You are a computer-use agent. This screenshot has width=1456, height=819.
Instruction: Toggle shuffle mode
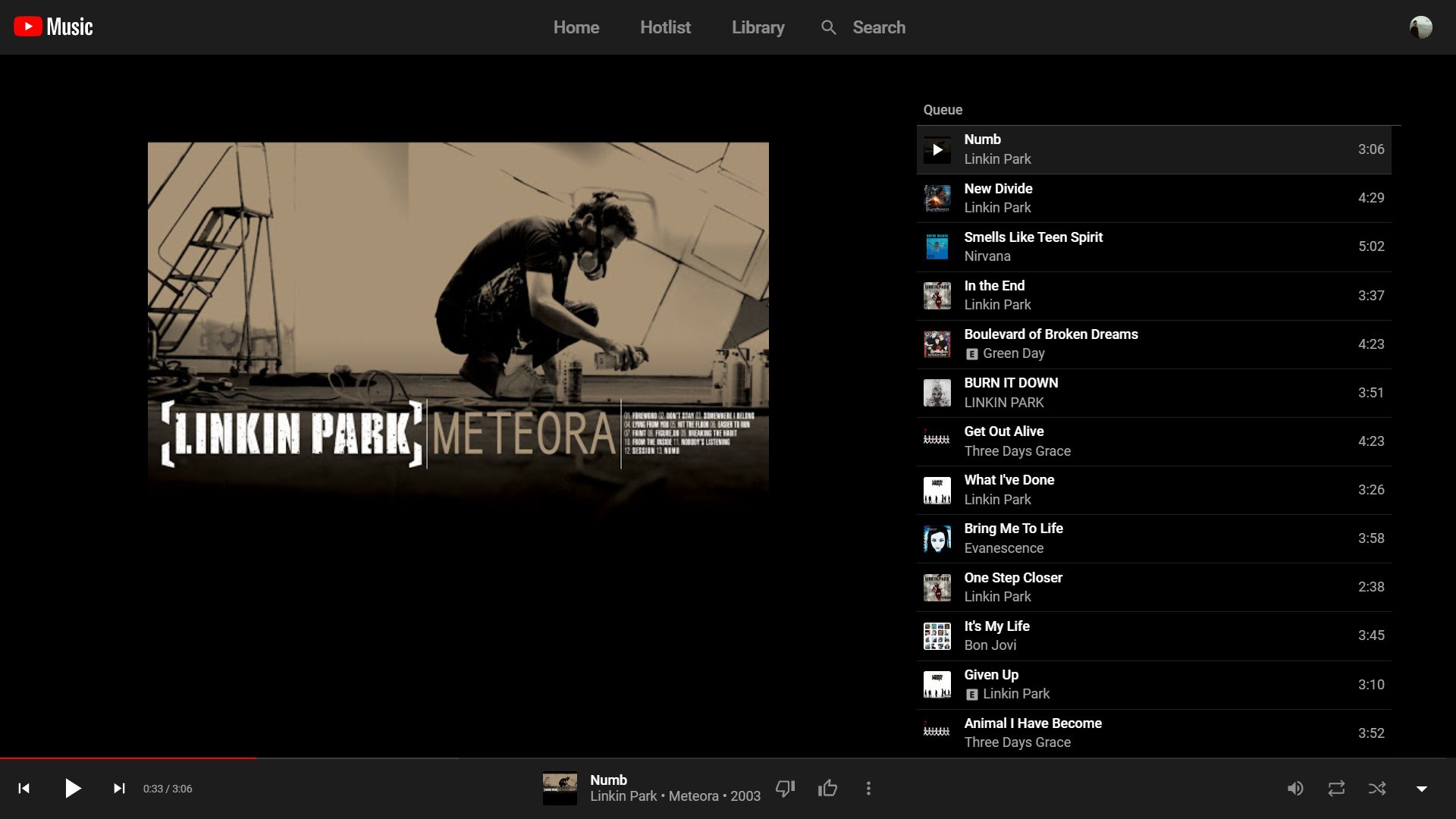1377,789
